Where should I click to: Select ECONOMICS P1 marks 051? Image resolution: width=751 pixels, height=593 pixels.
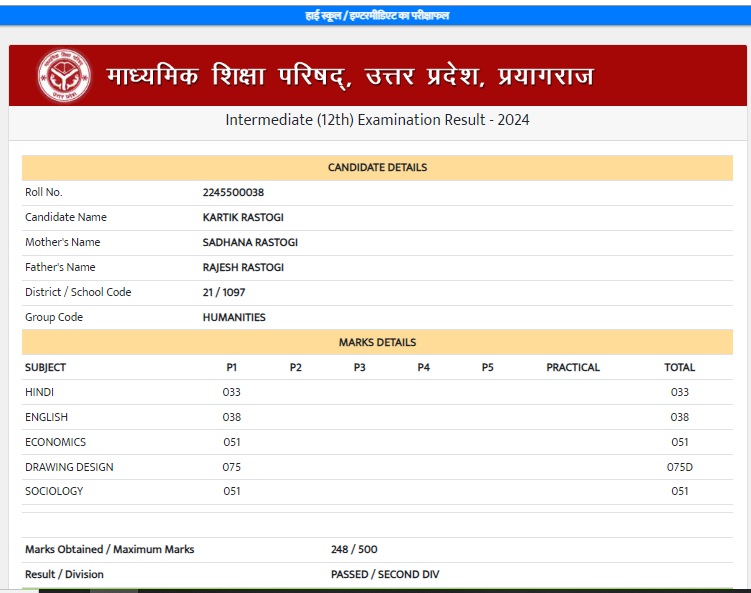[231, 442]
